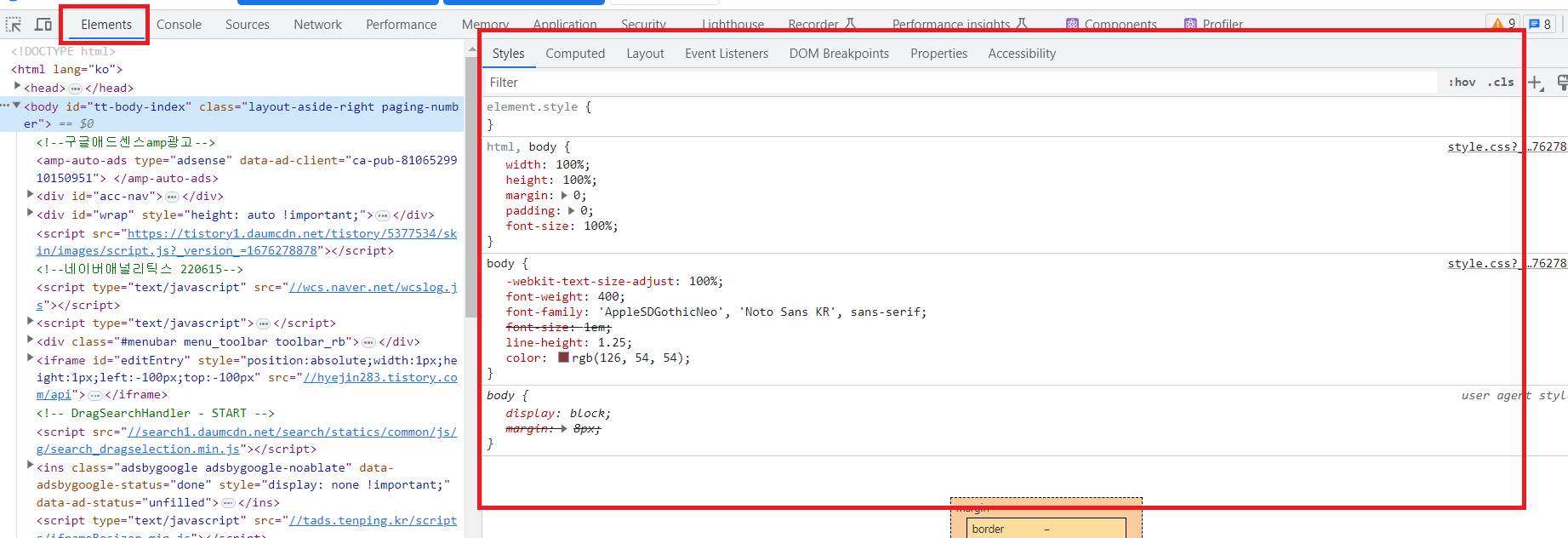The image size is (1568, 538).
Task: Toggle the device toolbar icon
Action: click(x=43, y=25)
